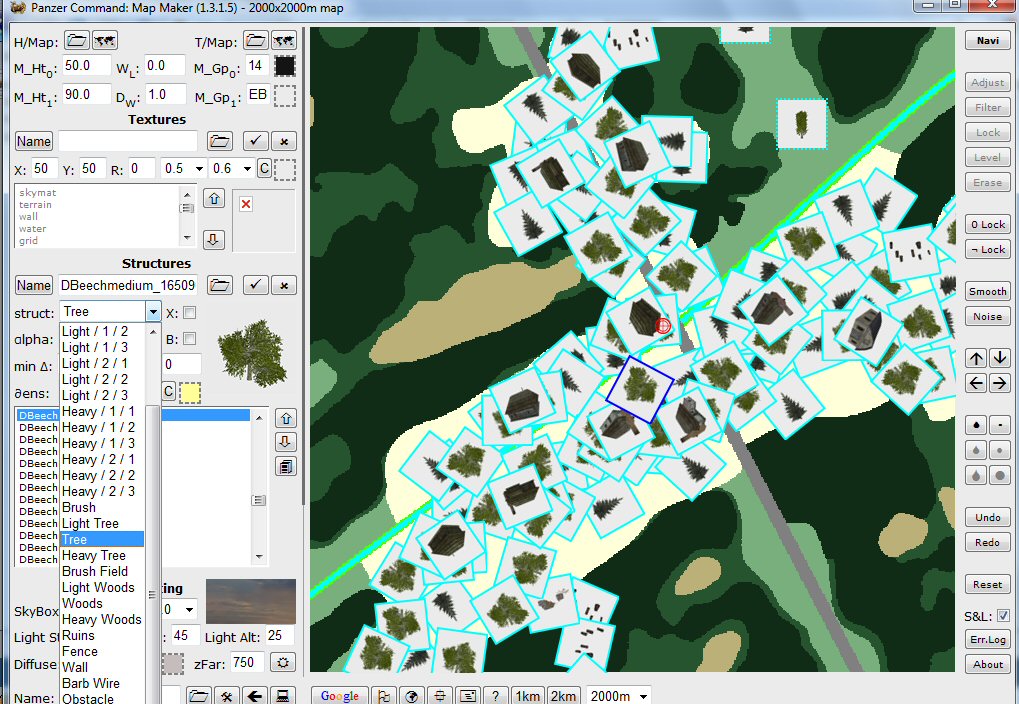Toggle the X checkbox beside struct
1019x704 pixels.
pyautogui.click(x=189, y=313)
